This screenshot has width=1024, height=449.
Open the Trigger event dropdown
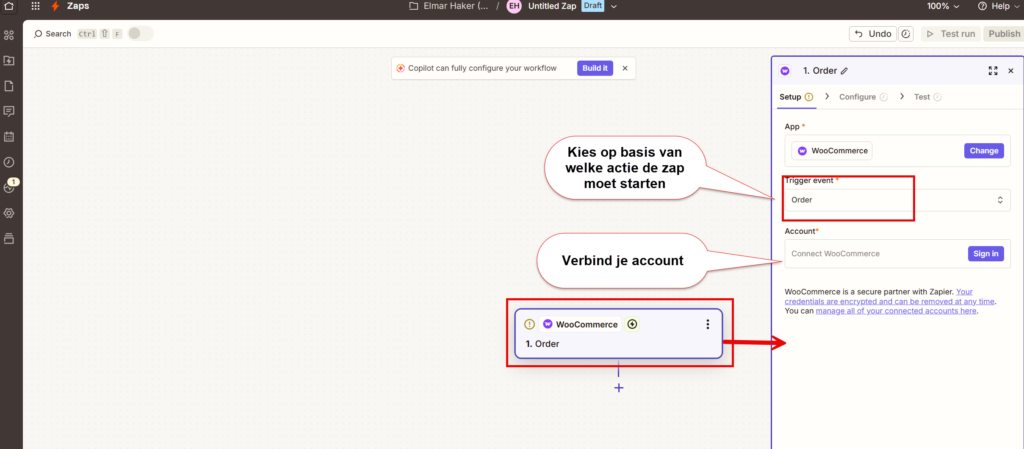click(x=897, y=200)
